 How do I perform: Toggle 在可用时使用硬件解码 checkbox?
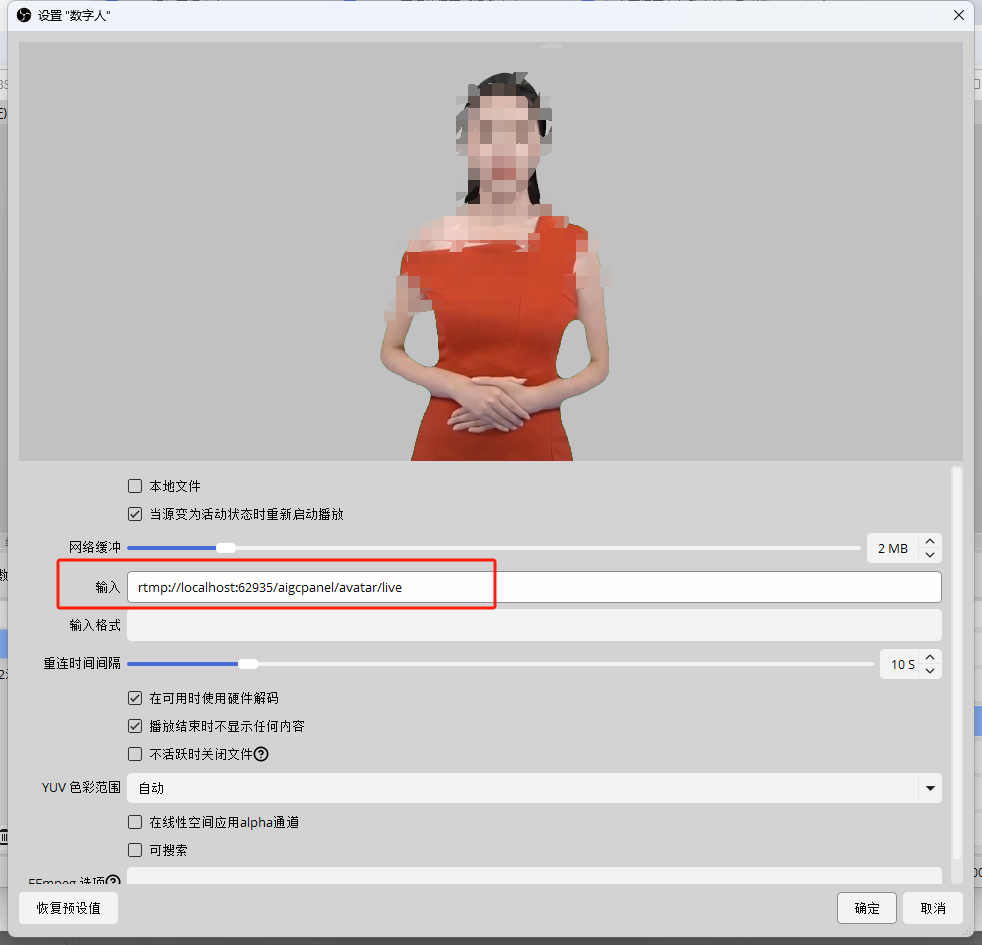click(x=135, y=698)
